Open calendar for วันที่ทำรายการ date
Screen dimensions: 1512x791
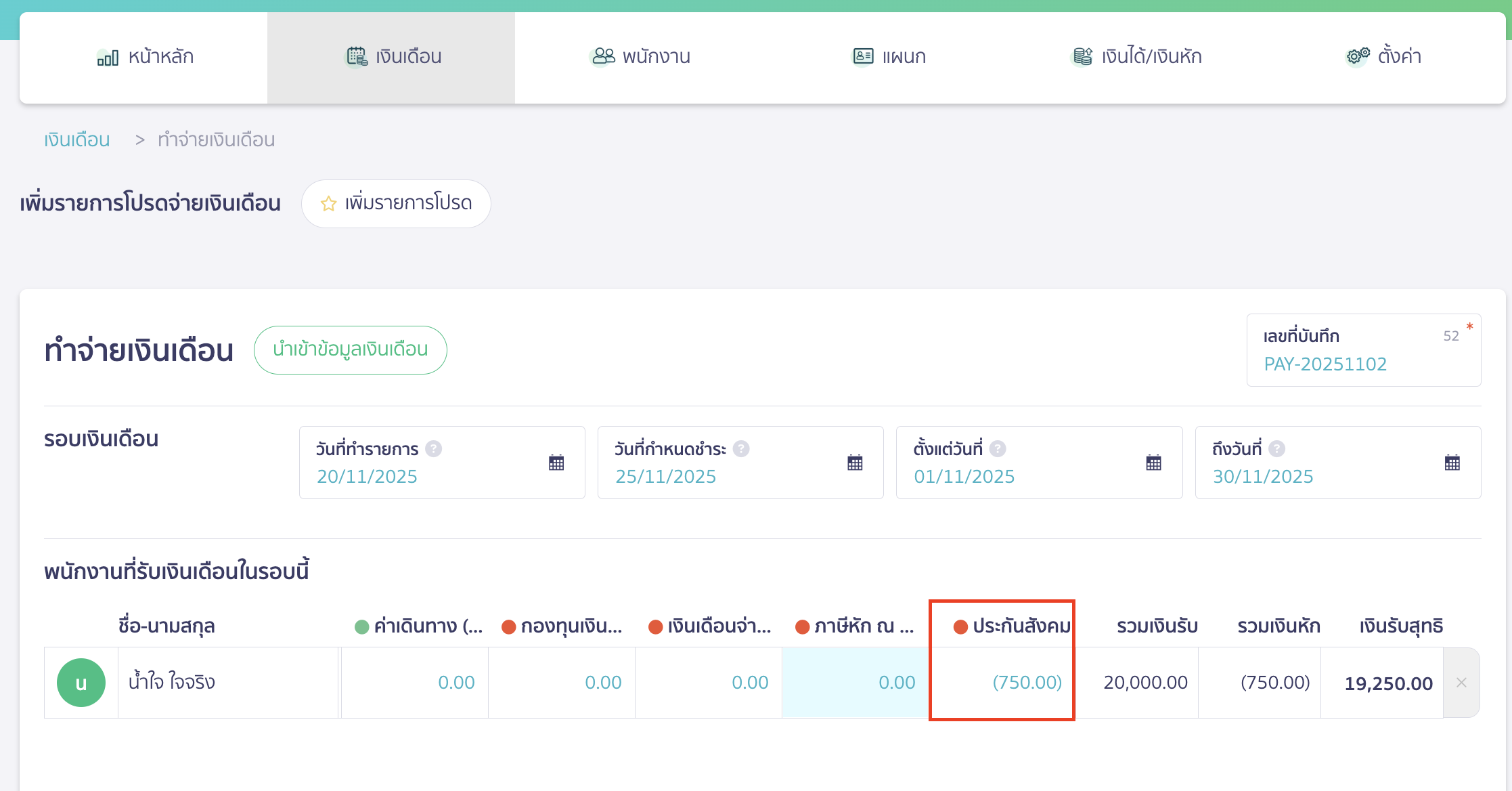coord(556,463)
